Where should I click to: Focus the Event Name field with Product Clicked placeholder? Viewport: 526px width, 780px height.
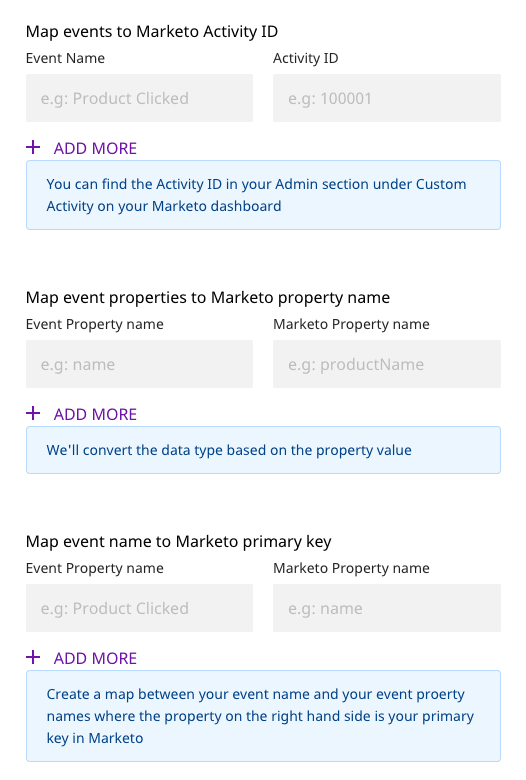139,98
